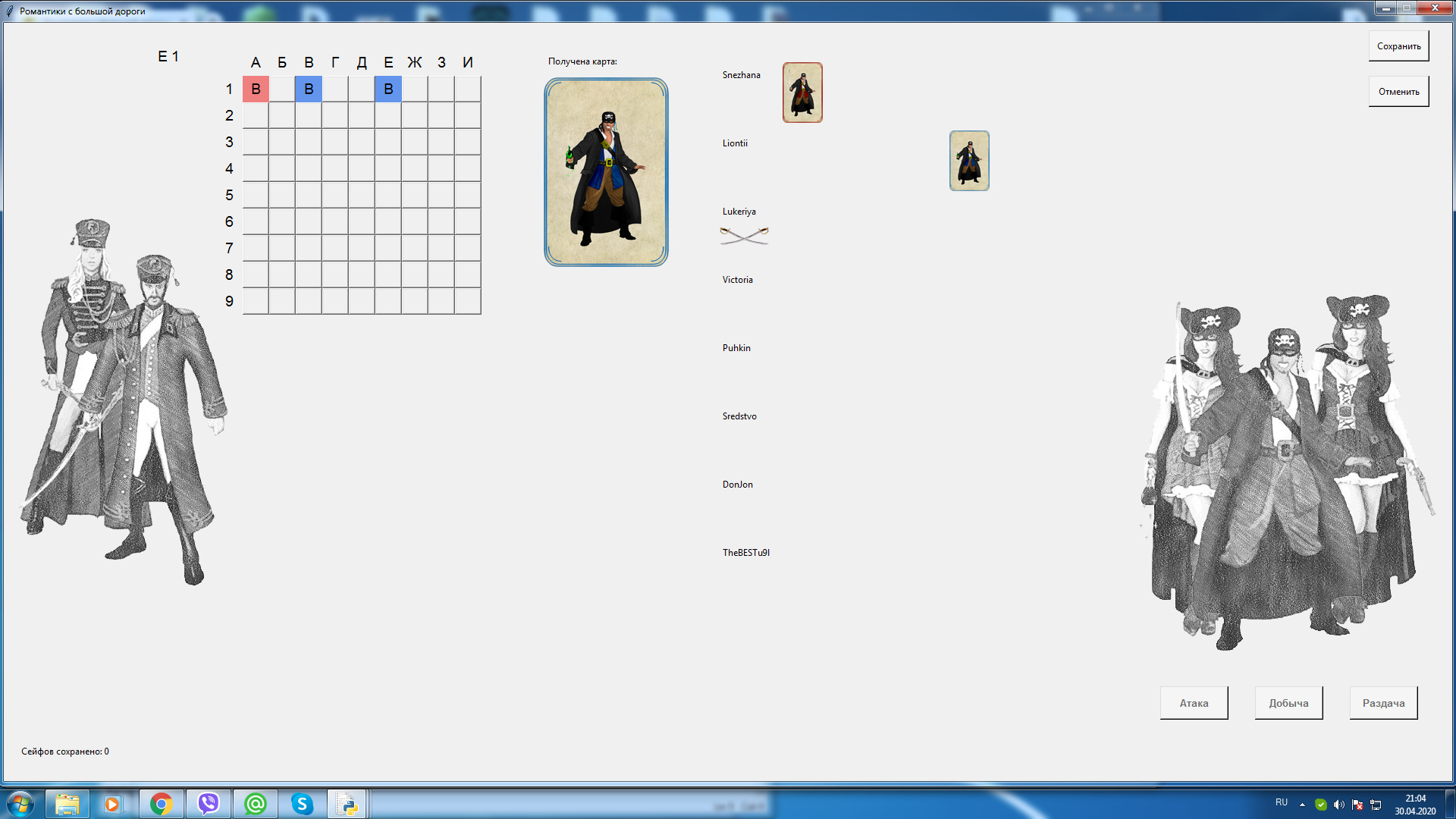The width and height of the screenshot is (1456, 819).
Task: Select the red cell A1 on grid
Action: click(x=256, y=89)
